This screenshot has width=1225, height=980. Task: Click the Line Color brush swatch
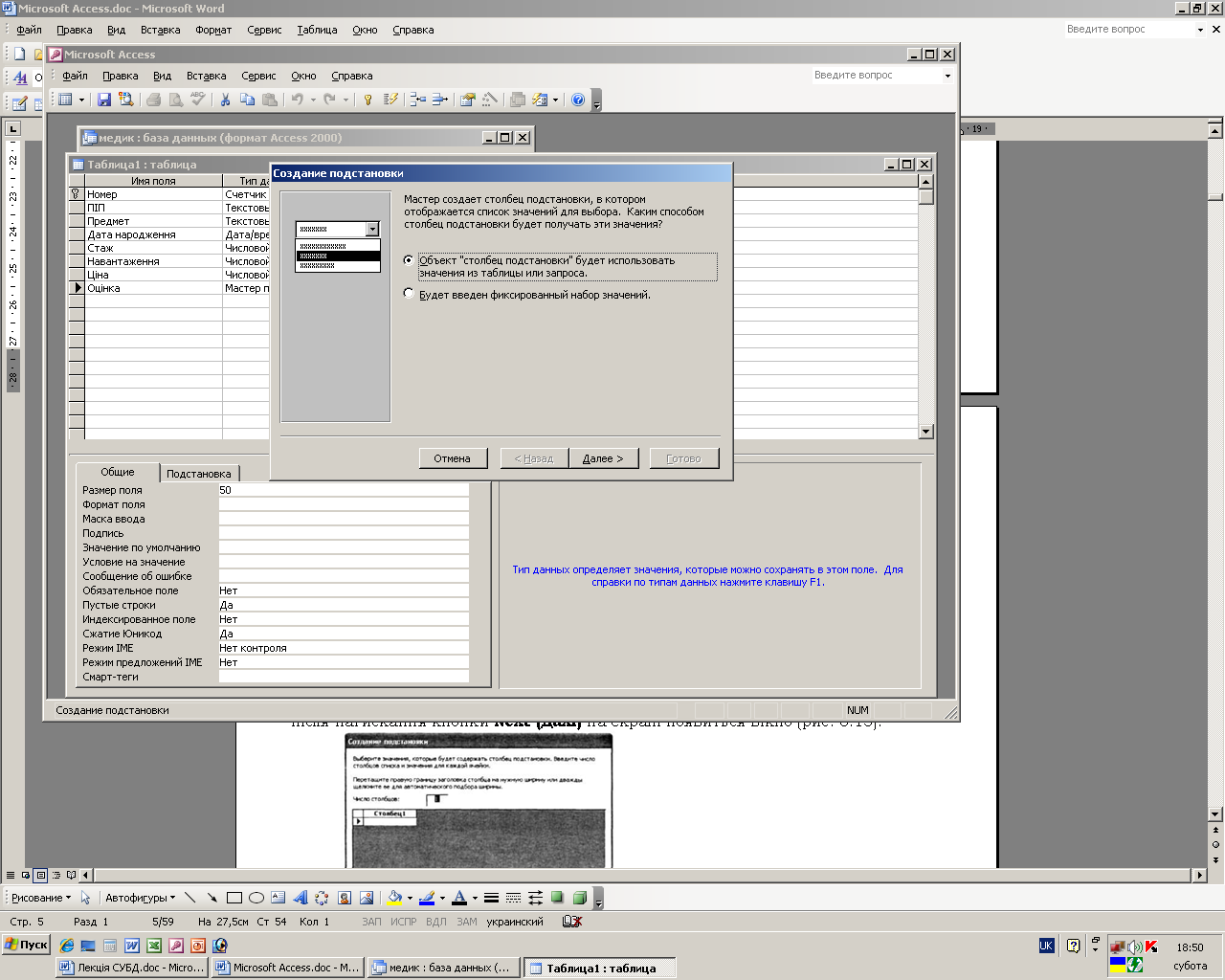click(427, 898)
